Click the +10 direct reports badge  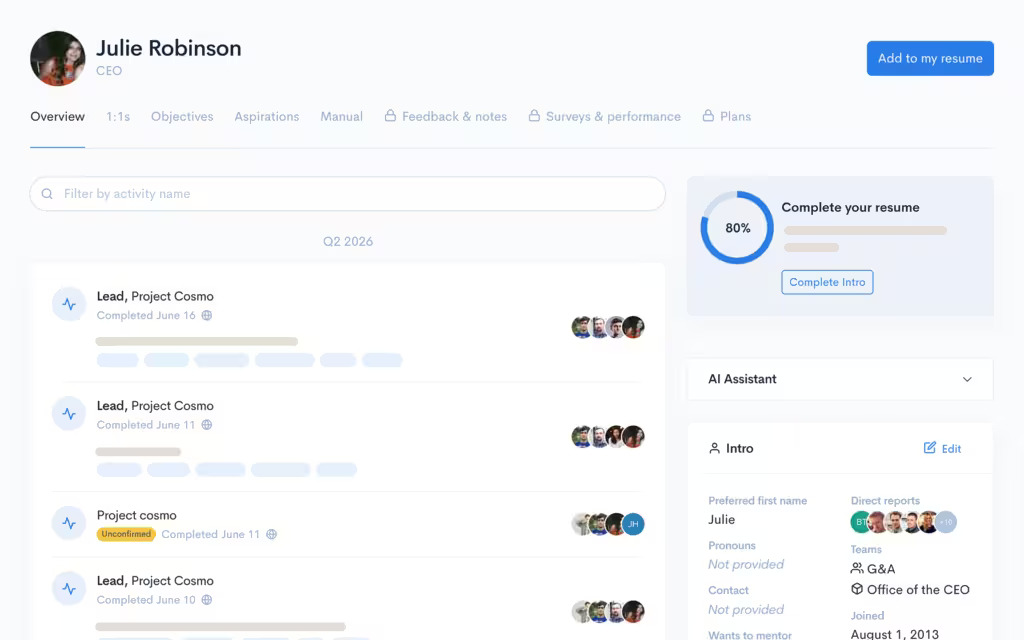946,522
